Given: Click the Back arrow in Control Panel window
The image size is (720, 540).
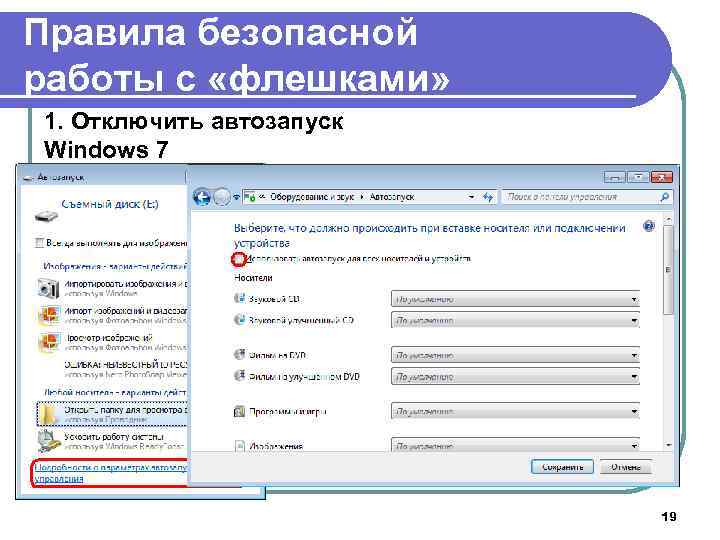Looking at the screenshot, I should click(202, 197).
